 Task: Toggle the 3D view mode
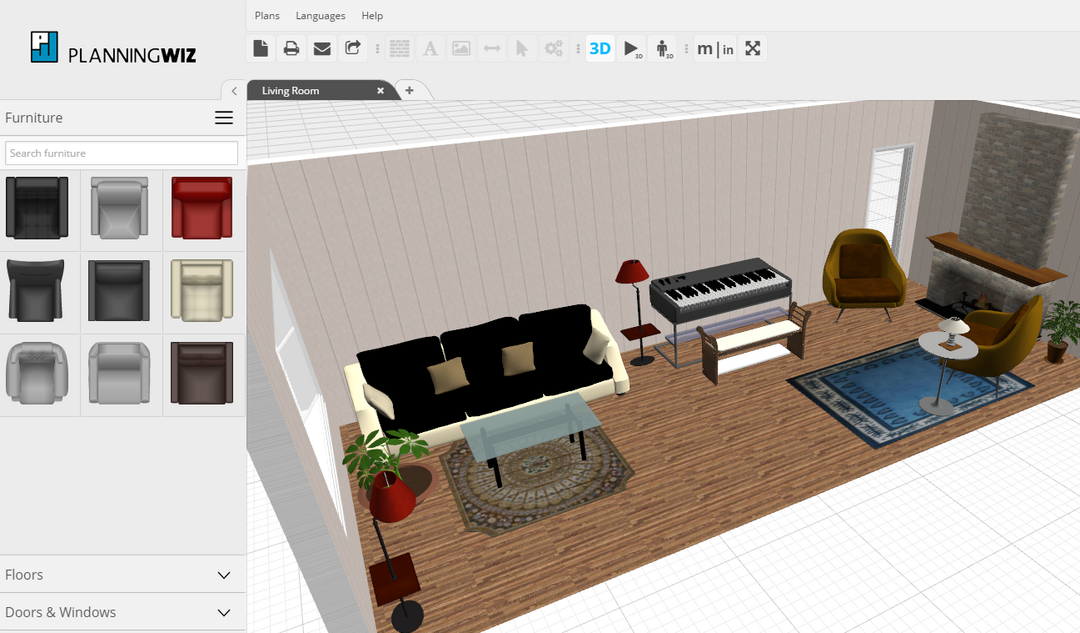tap(600, 48)
